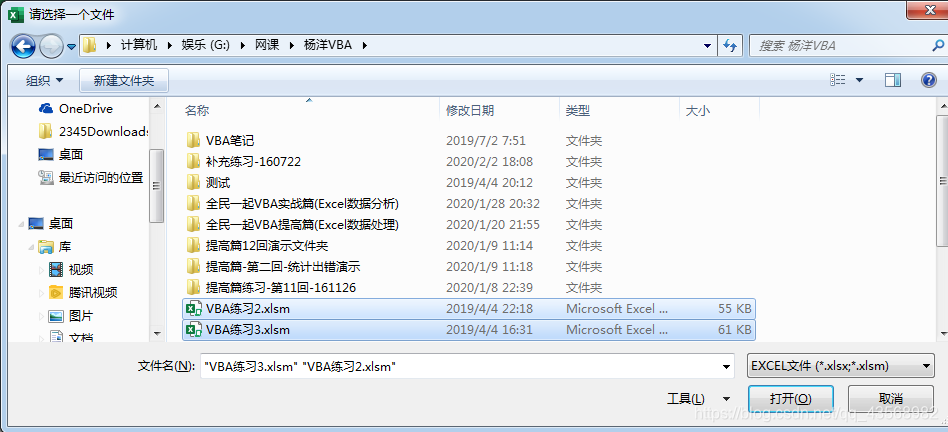Click the folder icon of 测试
This screenshot has width=948, height=432.
click(x=193, y=182)
